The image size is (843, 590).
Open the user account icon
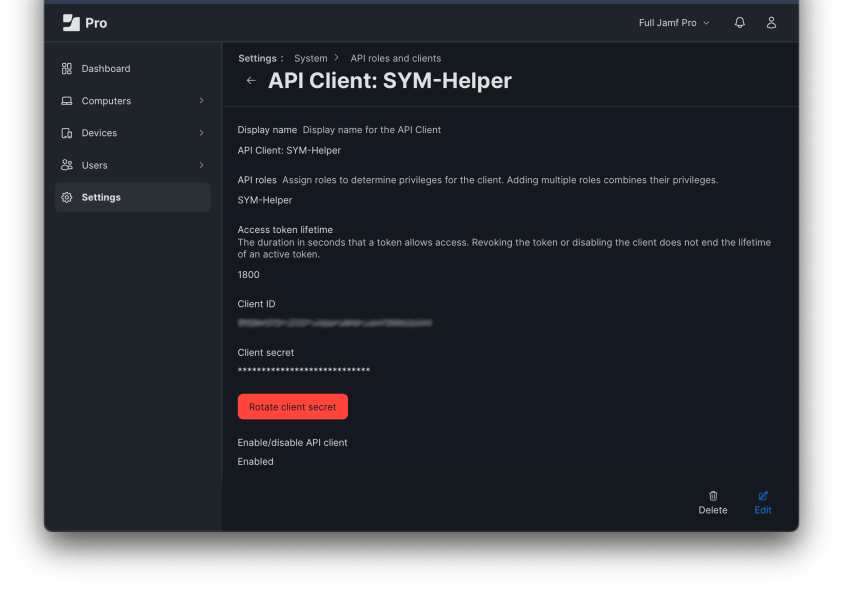point(771,23)
